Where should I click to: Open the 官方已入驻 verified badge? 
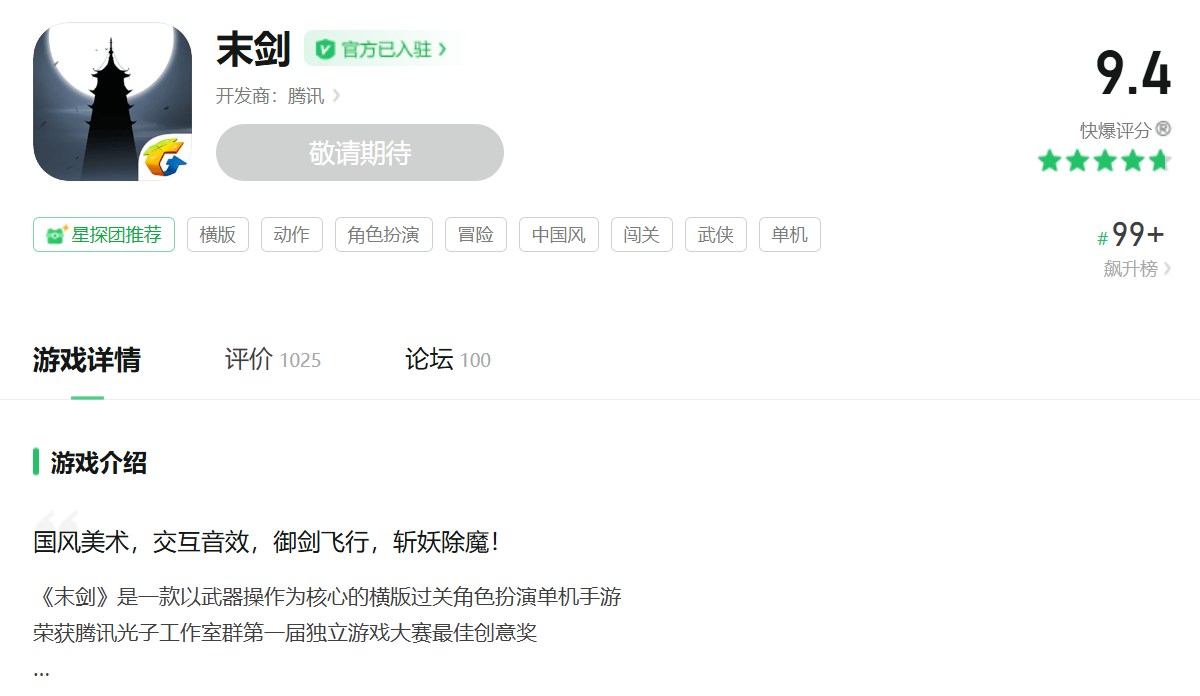pos(381,49)
